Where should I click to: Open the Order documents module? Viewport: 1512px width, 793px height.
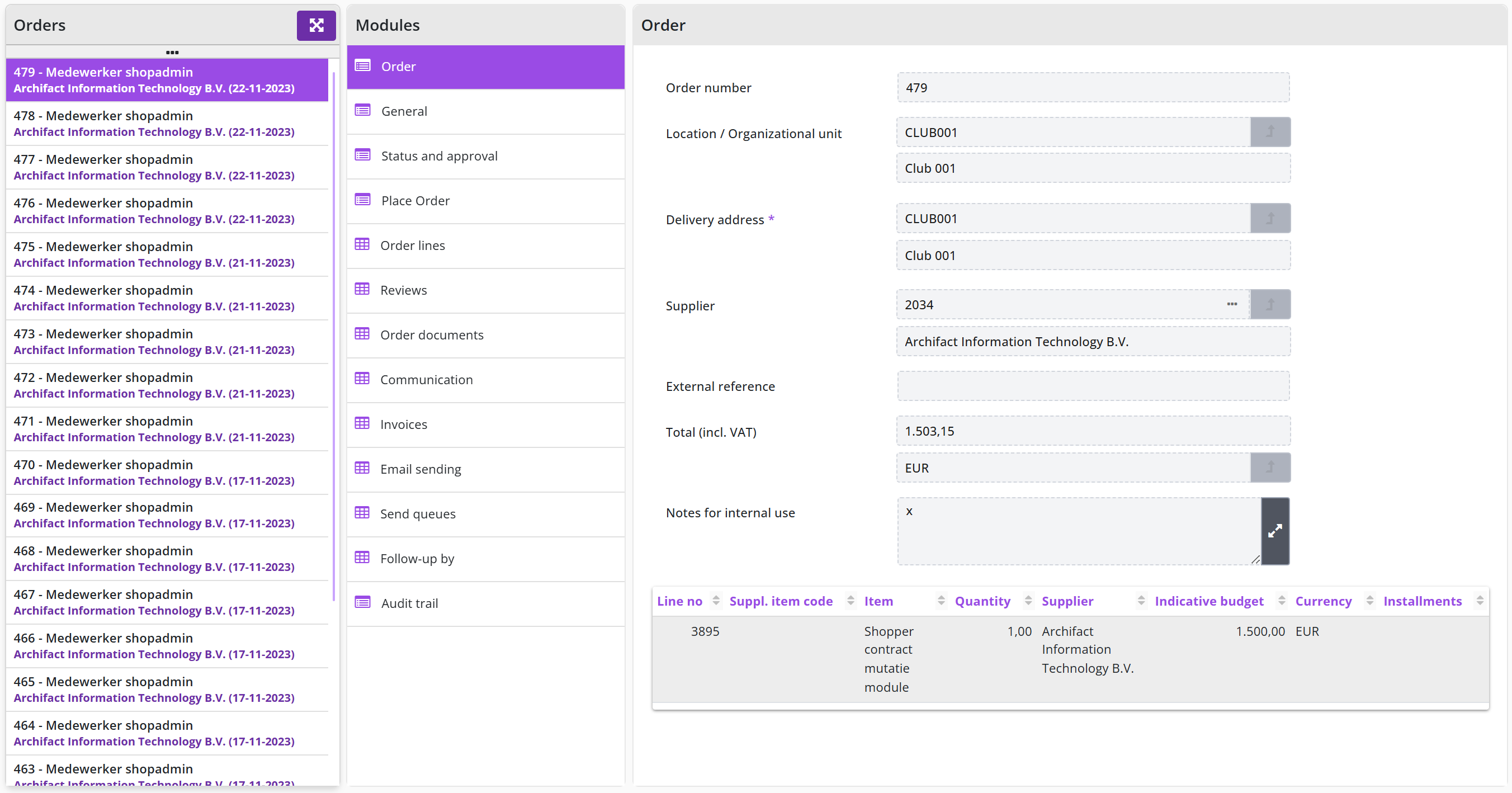tap(485, 335)
